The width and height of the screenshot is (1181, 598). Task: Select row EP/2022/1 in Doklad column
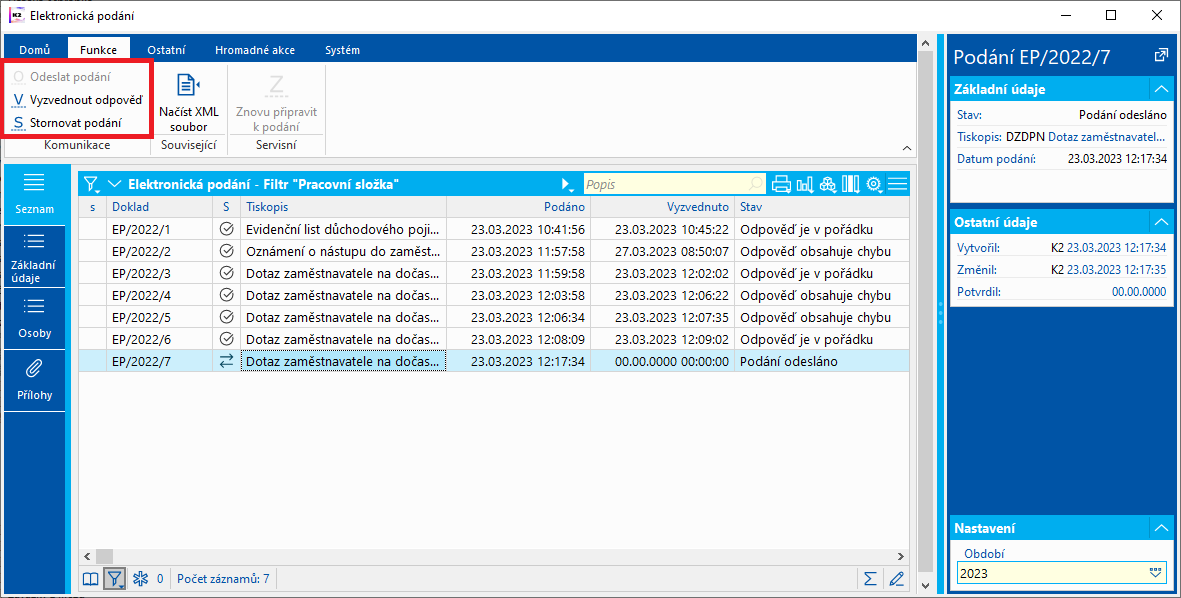tap(159, 229)
